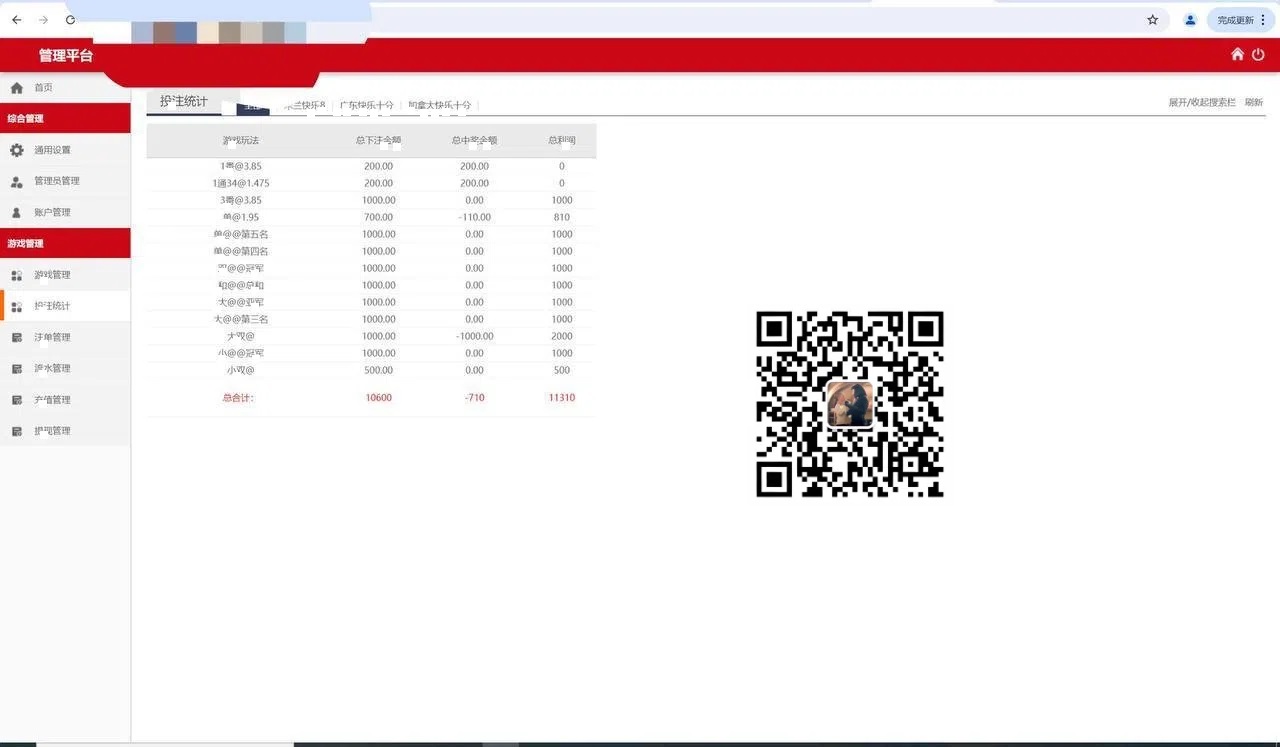
Task: Click the 2000 profit cell
Action: 562,336
